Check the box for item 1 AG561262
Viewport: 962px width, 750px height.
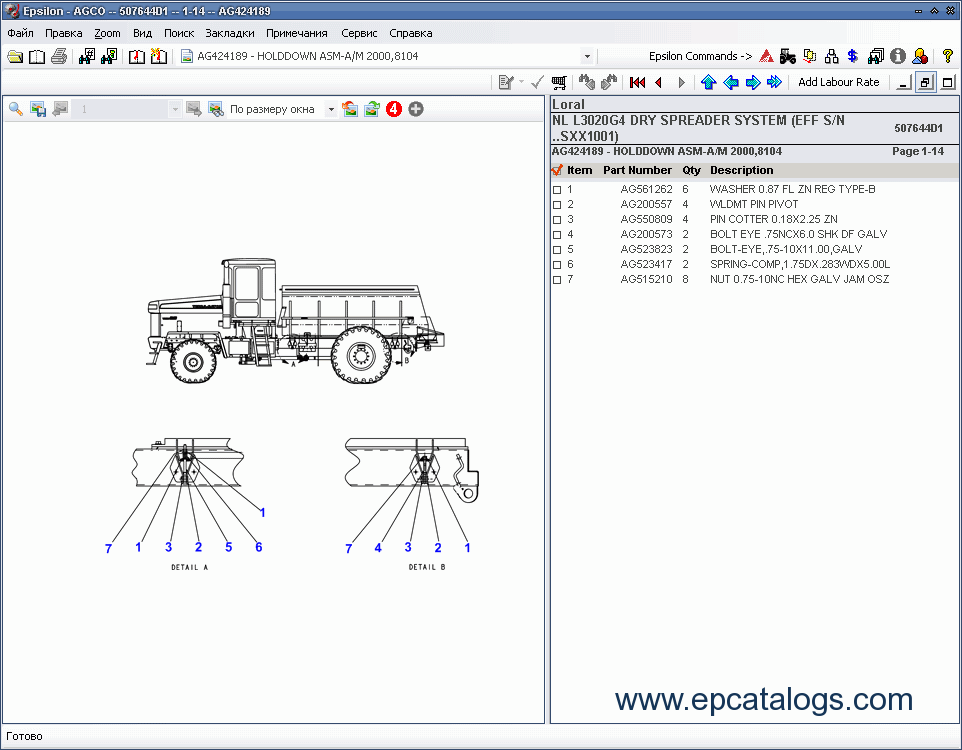coord(557,190)
